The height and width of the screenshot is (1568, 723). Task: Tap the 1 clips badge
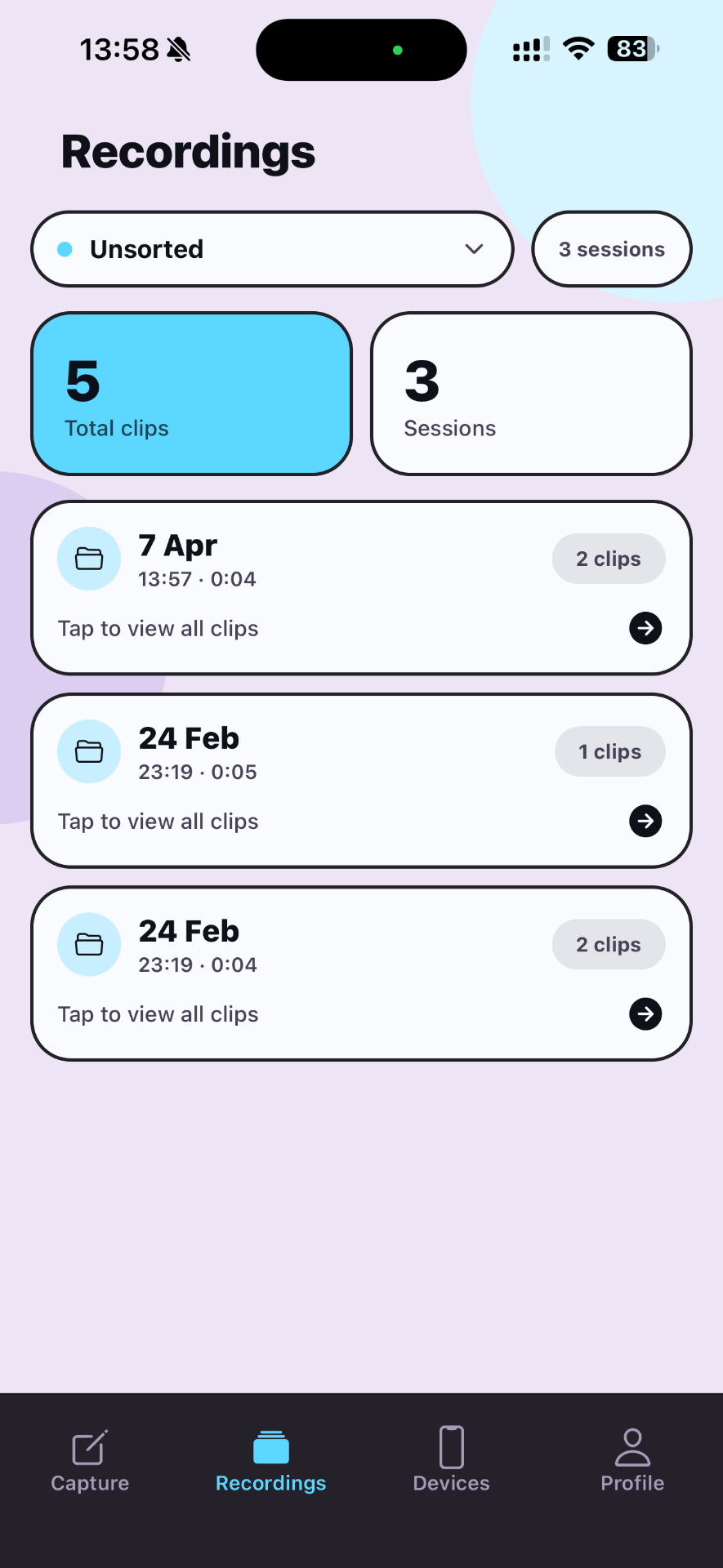610,751
